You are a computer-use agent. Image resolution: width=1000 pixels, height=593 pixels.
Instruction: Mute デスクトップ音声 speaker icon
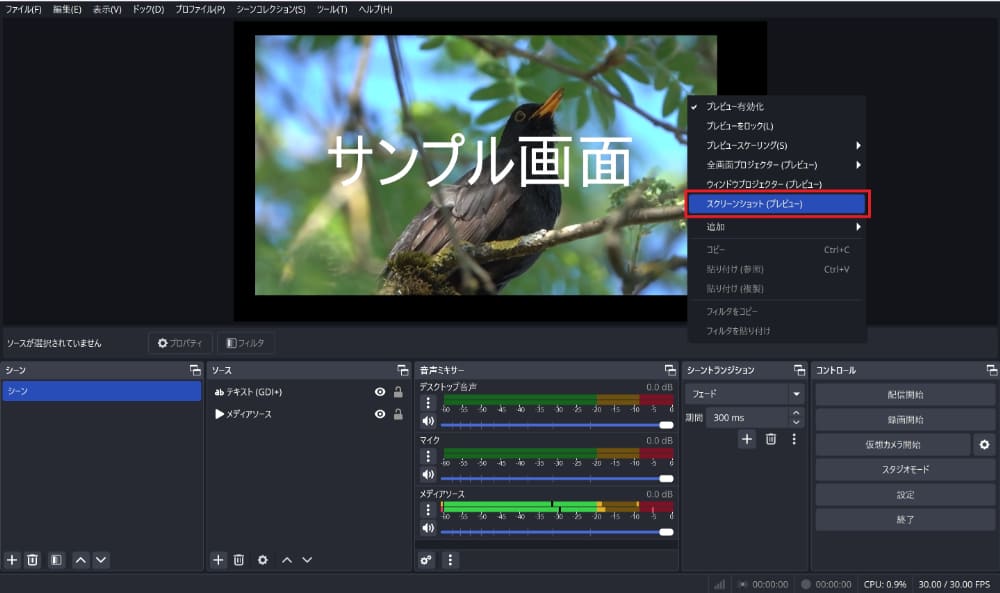[x=428, y=421]
